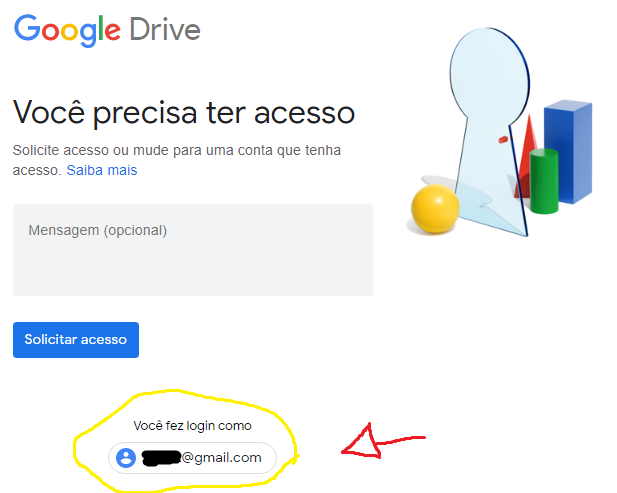
Task: Click the blue block in illustration
Action: pyautogui.click(x=568, y=151)
